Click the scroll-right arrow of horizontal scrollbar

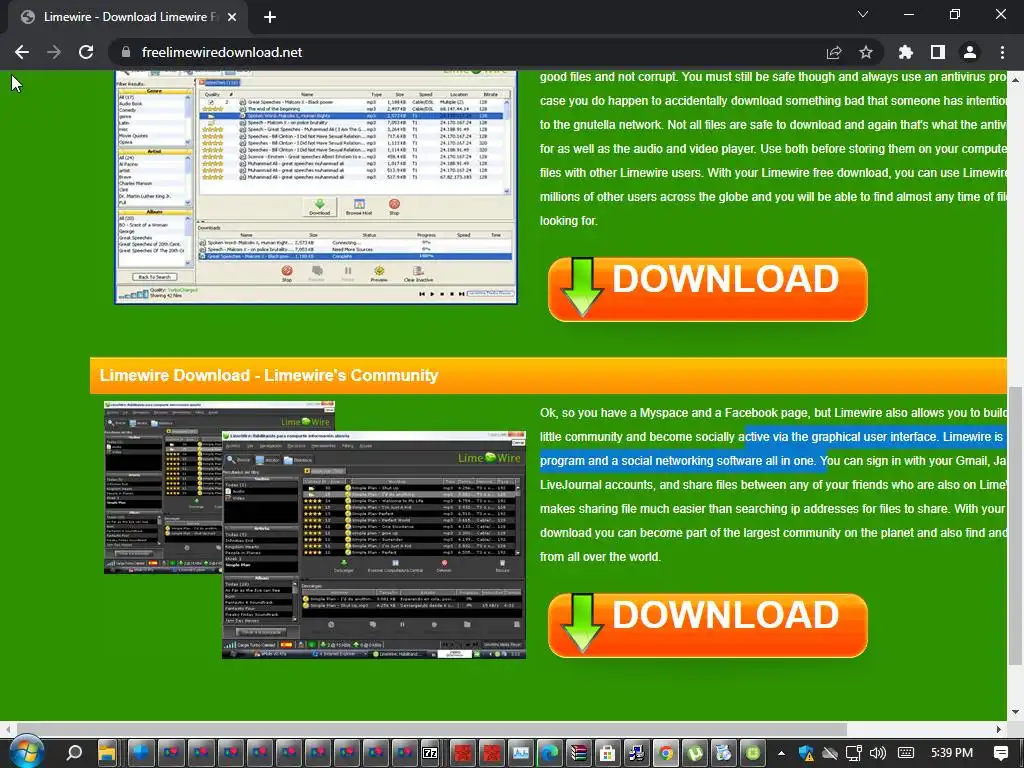[999, 729]
